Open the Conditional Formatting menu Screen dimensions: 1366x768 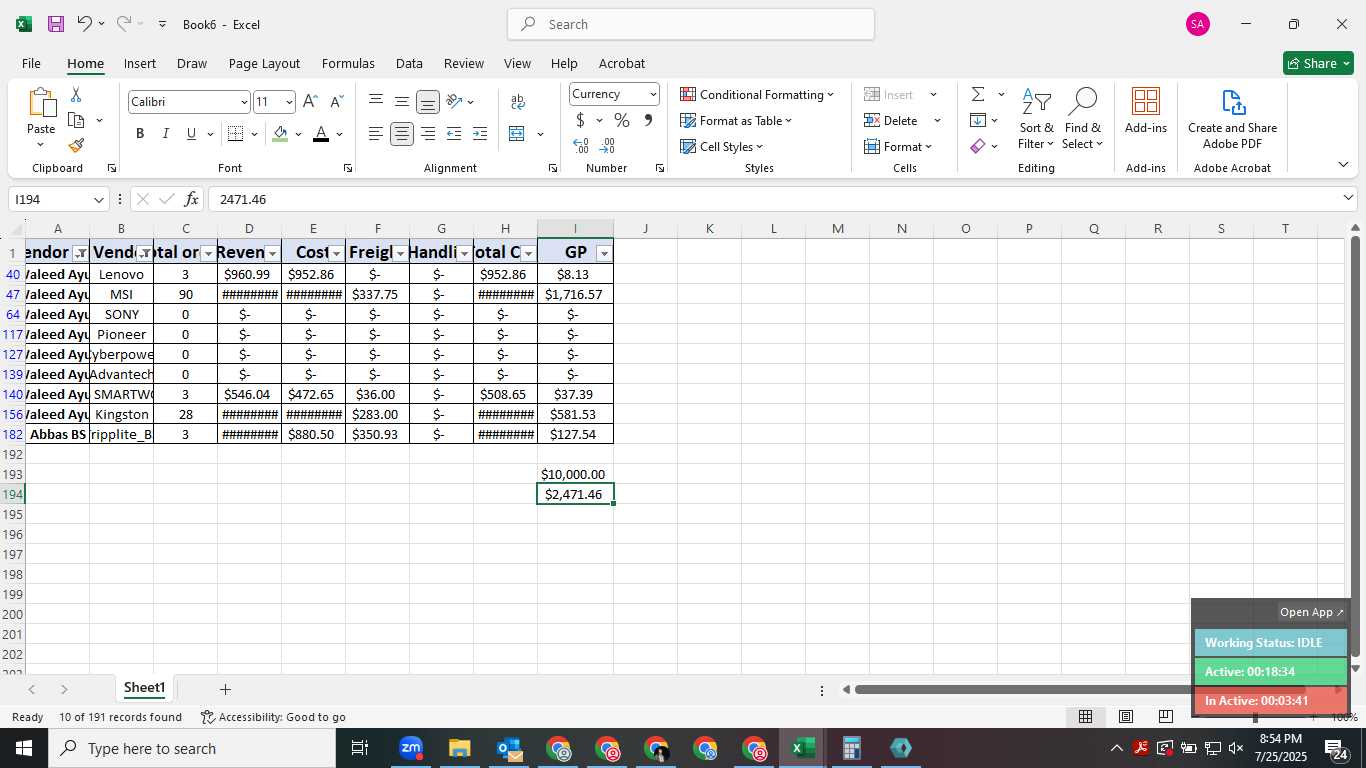pos(757,94)
